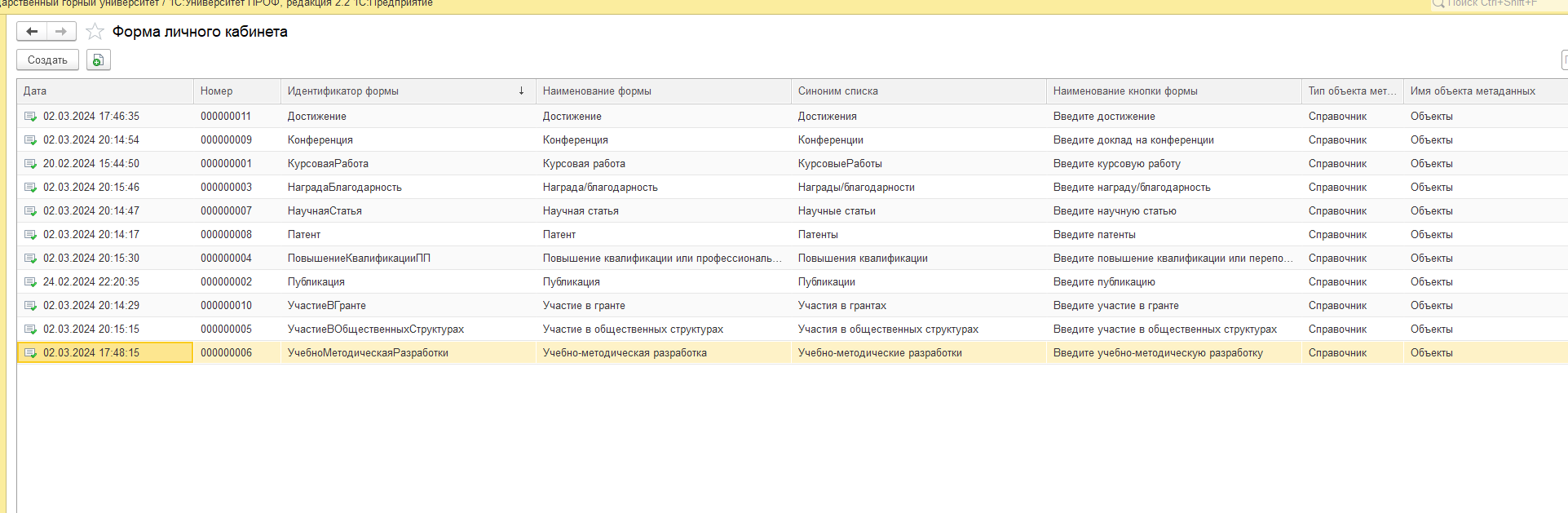Click the back navigation arrow

point(32,32)
